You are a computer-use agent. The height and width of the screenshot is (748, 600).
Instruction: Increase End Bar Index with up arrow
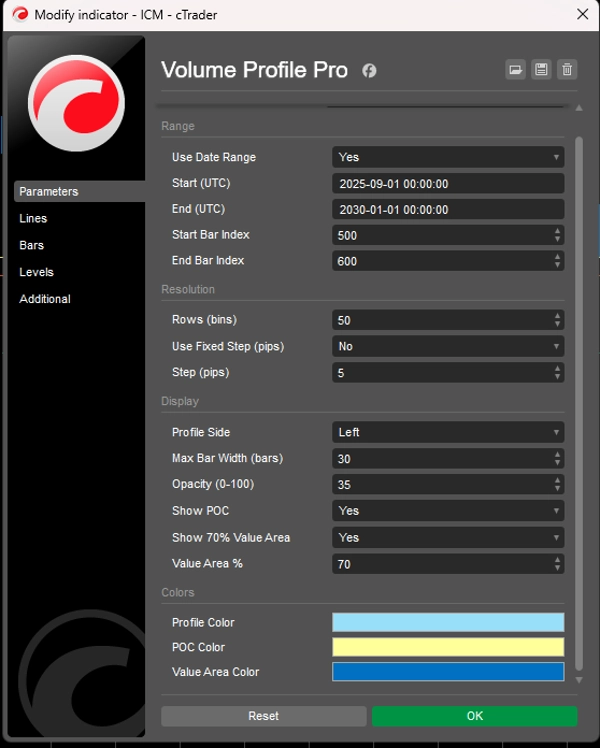click(x=557, y=257)
